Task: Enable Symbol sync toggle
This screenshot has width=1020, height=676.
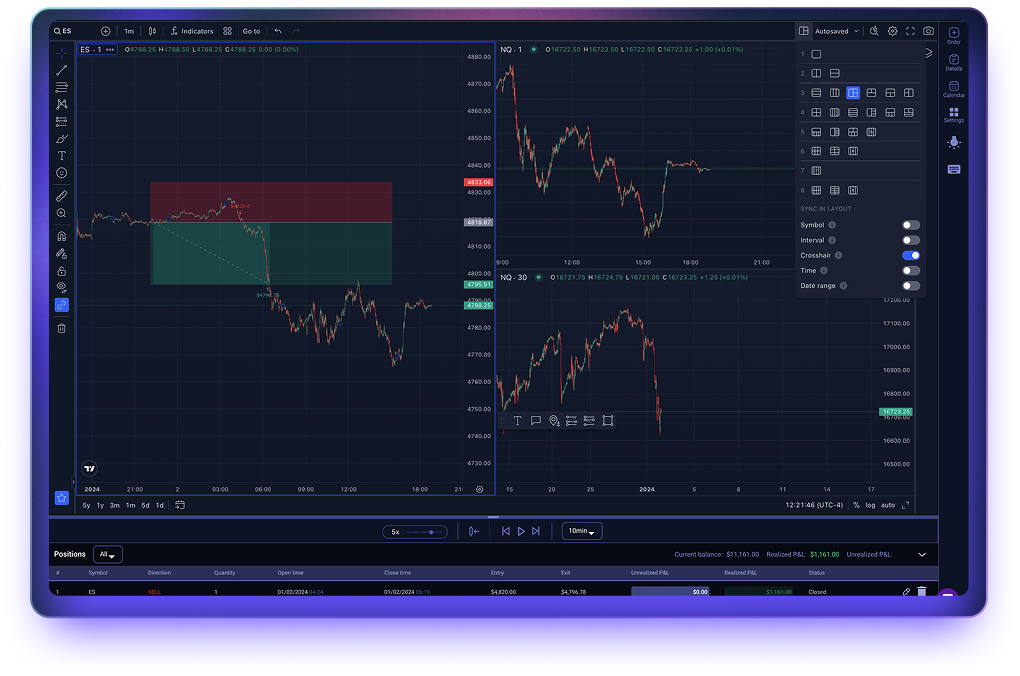Action: [911, 225]
